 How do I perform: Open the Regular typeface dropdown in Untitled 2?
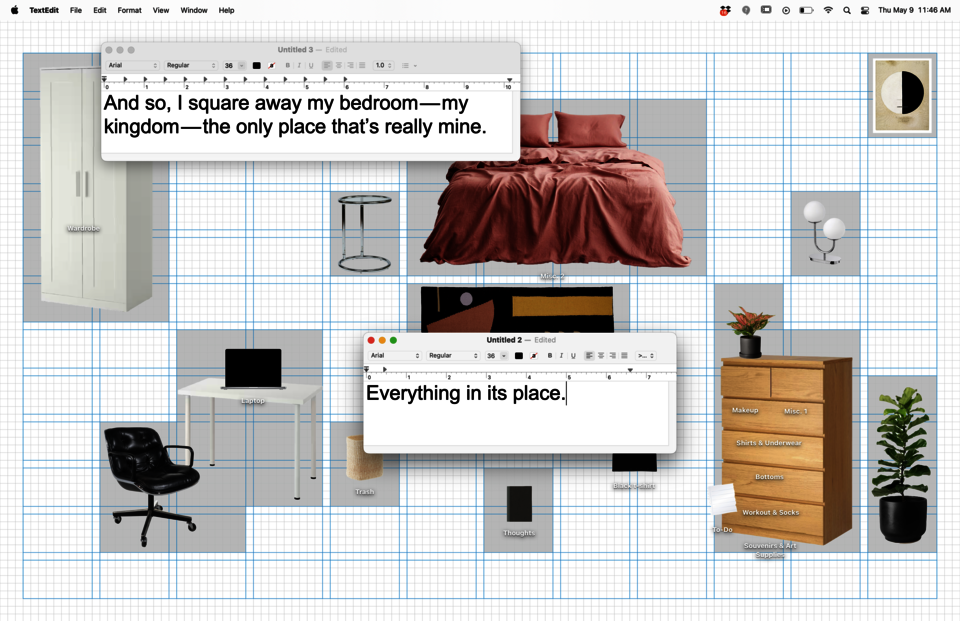click(453, 355)
